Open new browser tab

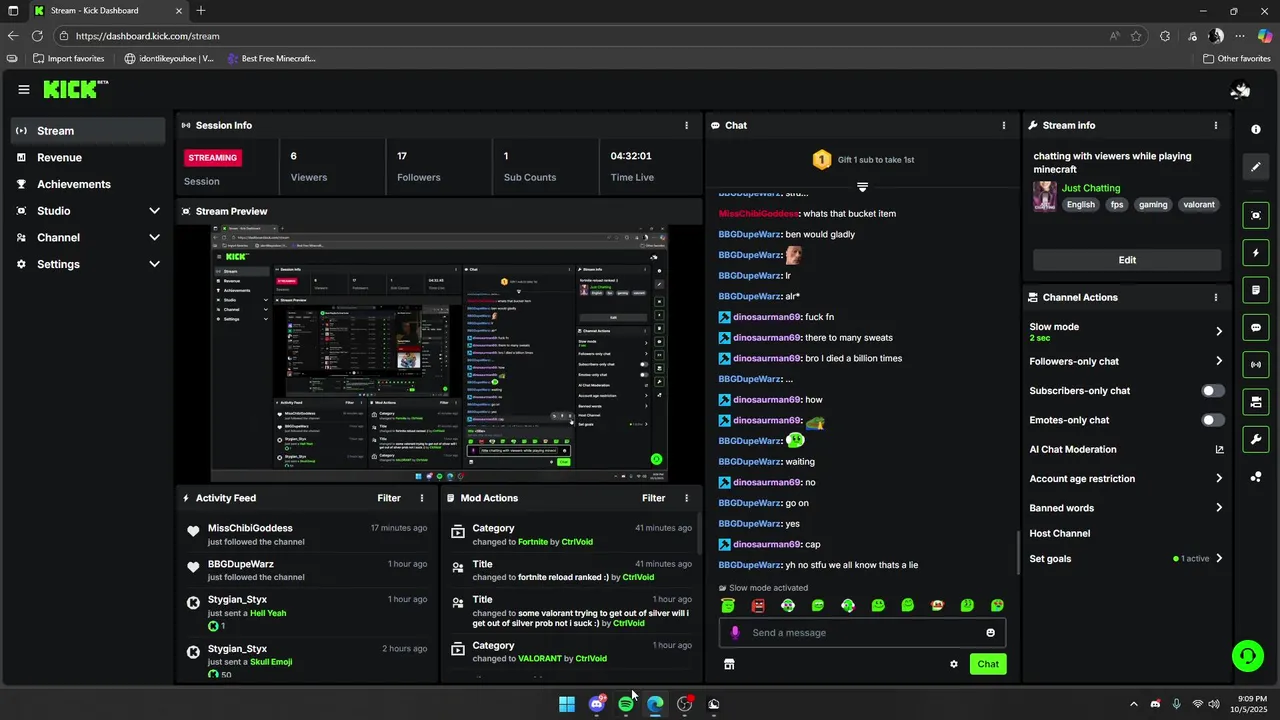(201, 11)
